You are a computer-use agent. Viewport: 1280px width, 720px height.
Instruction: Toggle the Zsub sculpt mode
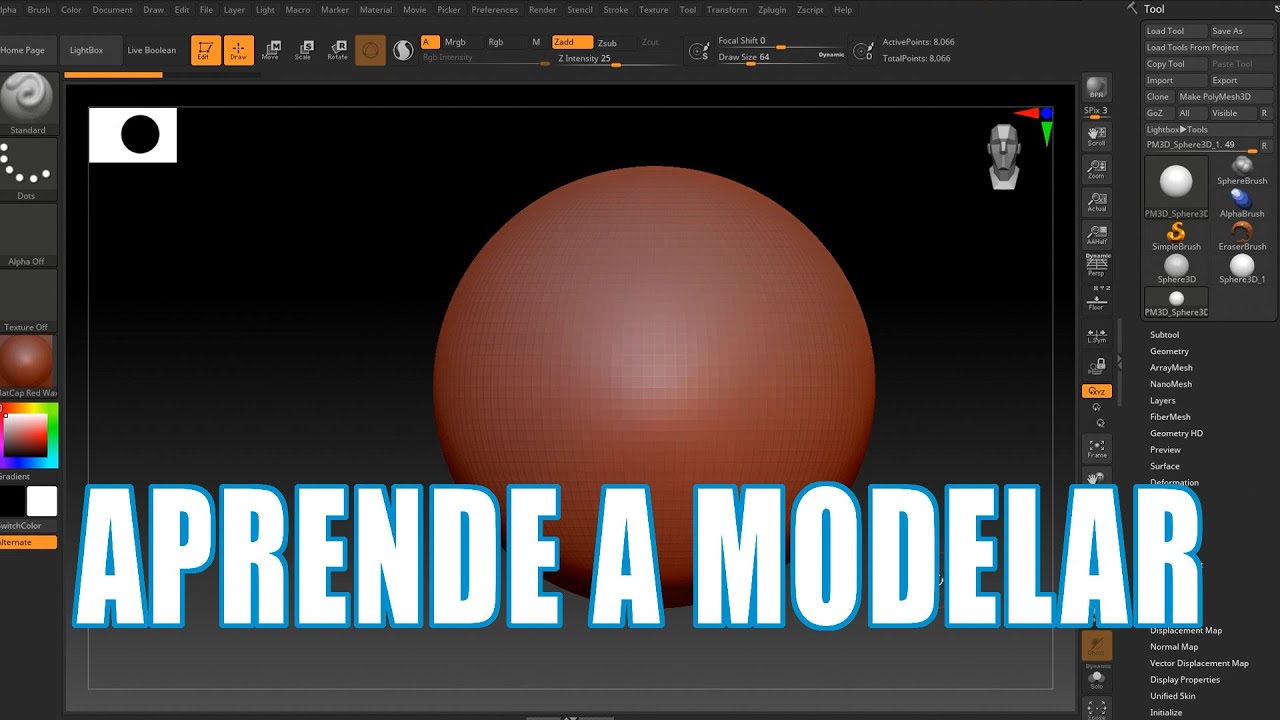(x=607, y=43)
